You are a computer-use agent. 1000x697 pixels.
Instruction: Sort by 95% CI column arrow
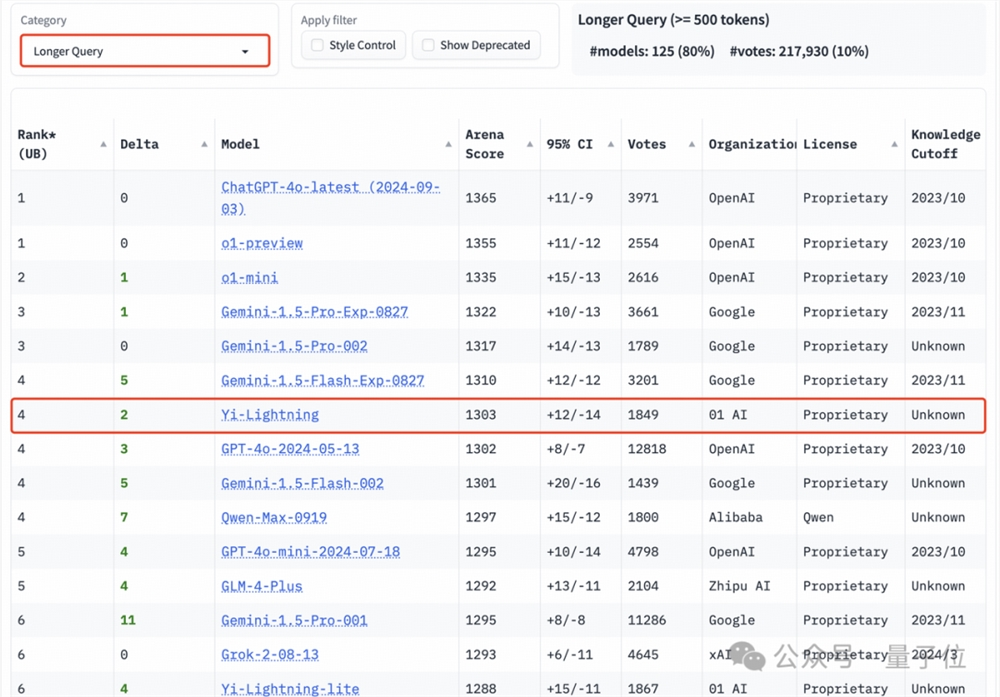[610, 144]
